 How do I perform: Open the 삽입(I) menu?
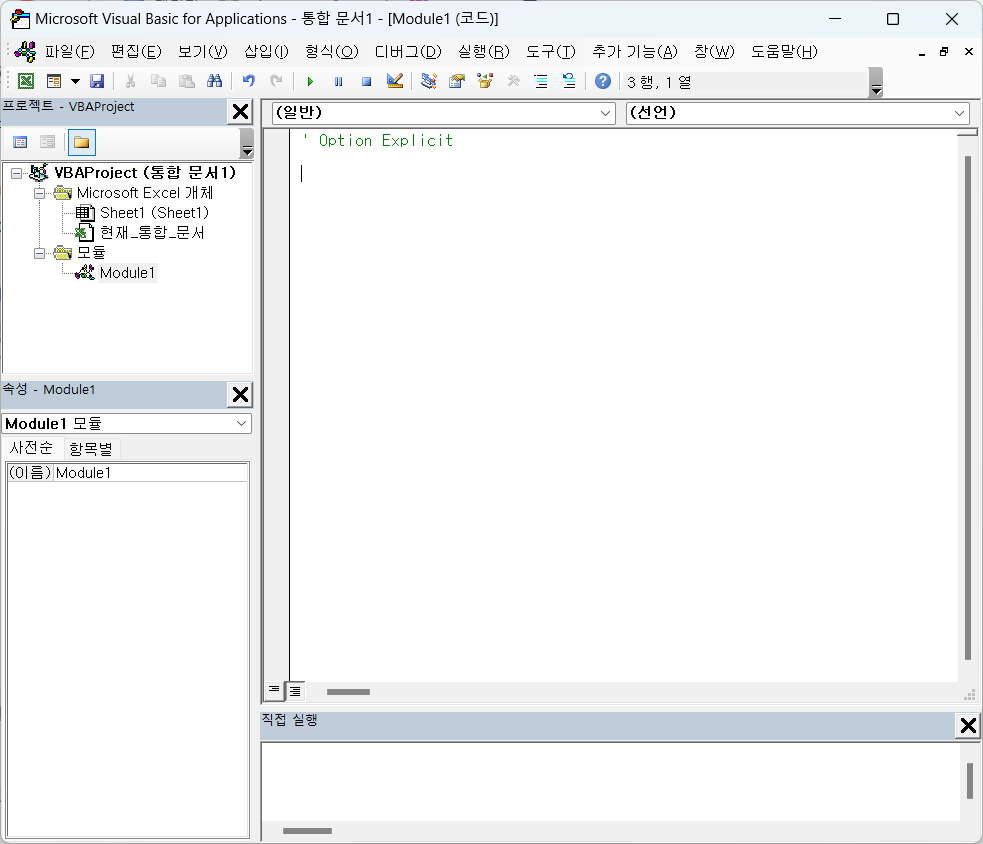pyautogui.click(x=266, y=51)
